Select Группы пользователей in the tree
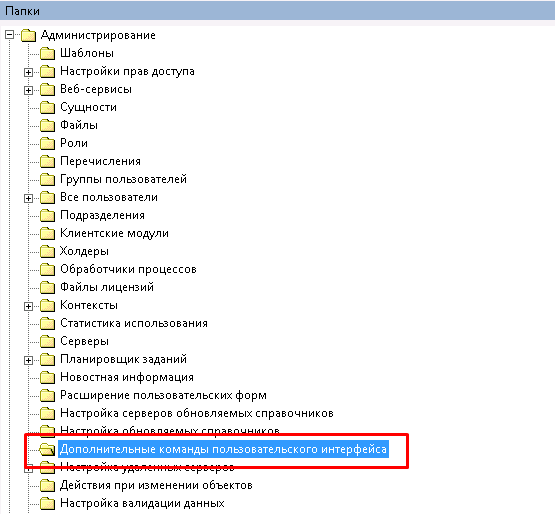This screenshot has height=514, width=555. 123,179
